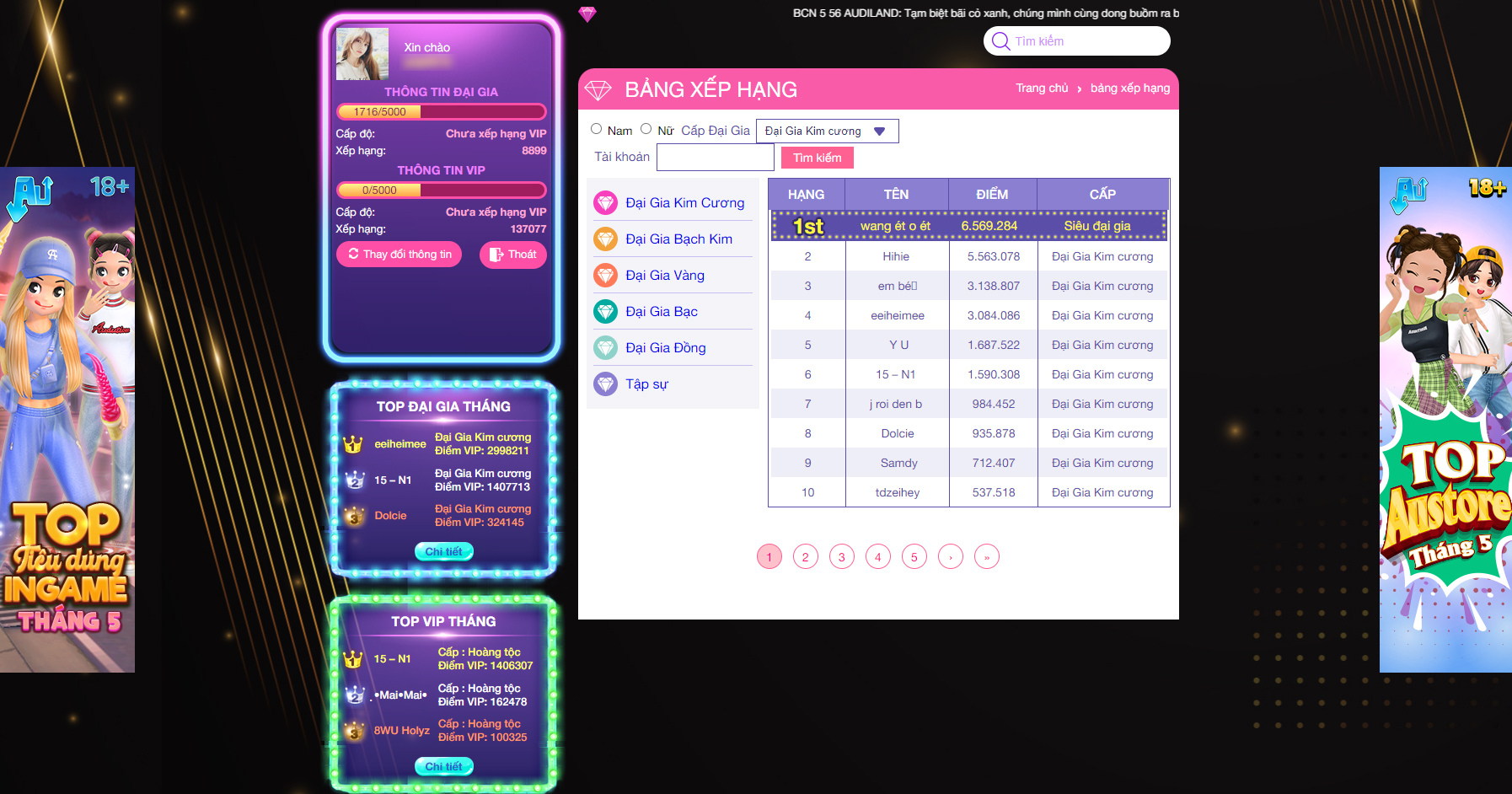Screen dimensions: 1512x794
Task: Go to page 1 of rankings
Action: (x=769, y=556)
